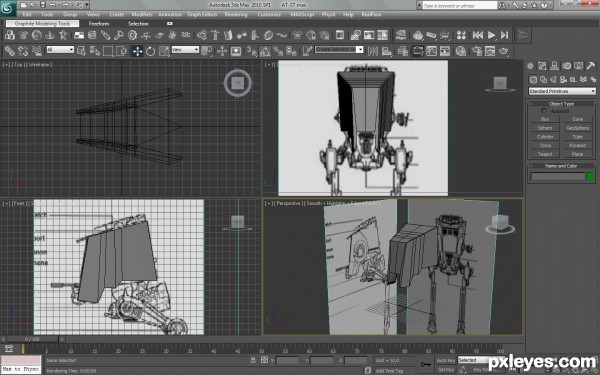Open the selection filter All dropdown

point(60,49)
